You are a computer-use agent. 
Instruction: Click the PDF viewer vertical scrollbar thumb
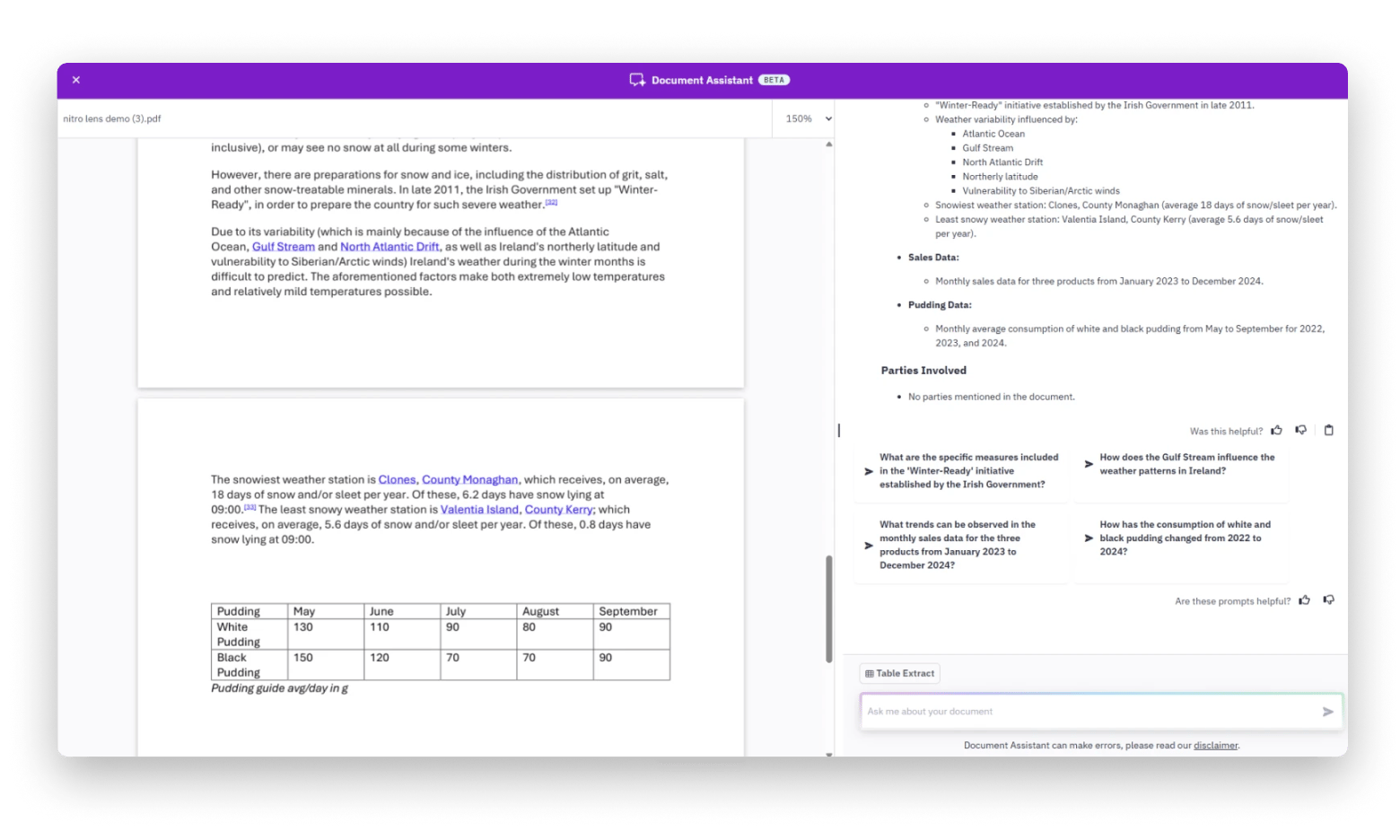pos(828,608)
